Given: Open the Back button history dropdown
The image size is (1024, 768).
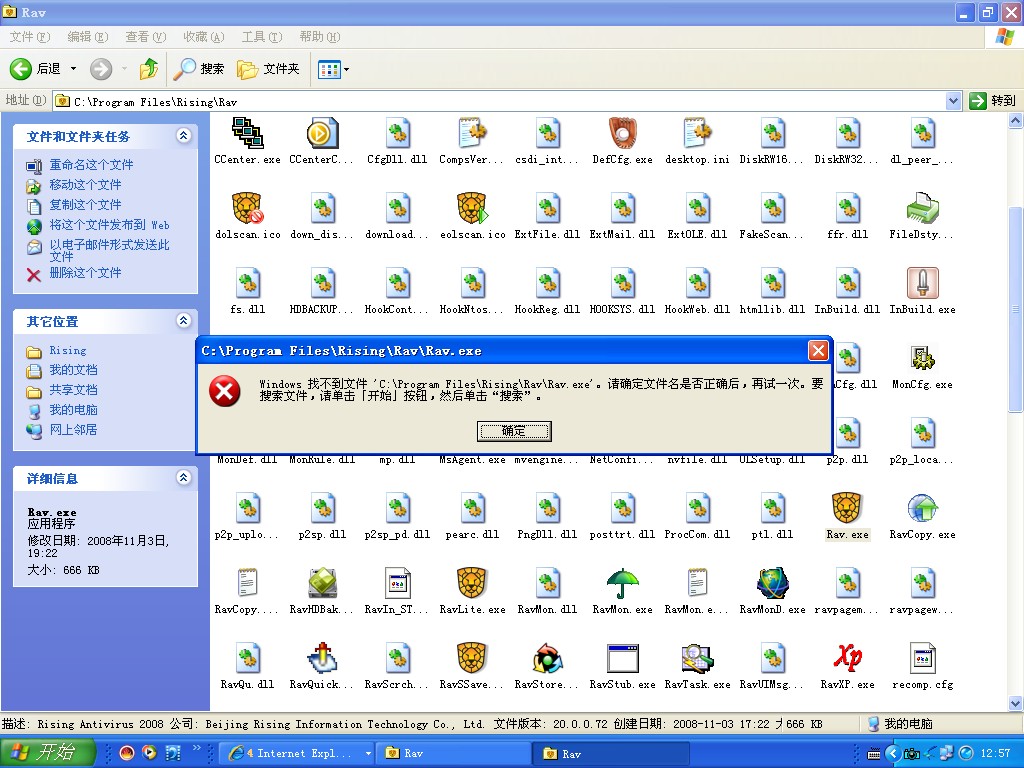Looking at the screenshot, I should click(73, 68).
